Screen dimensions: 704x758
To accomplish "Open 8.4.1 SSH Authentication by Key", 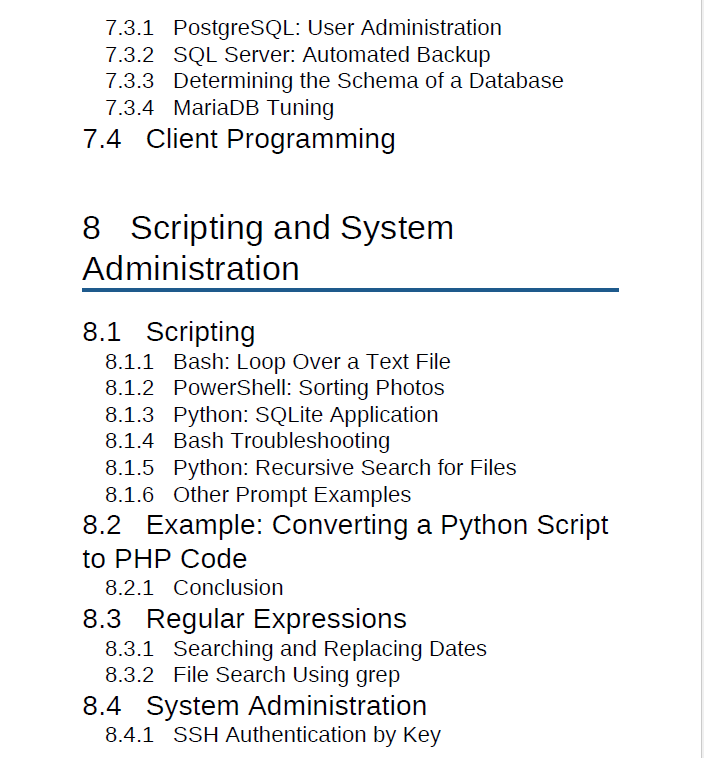I will (273, 735).
